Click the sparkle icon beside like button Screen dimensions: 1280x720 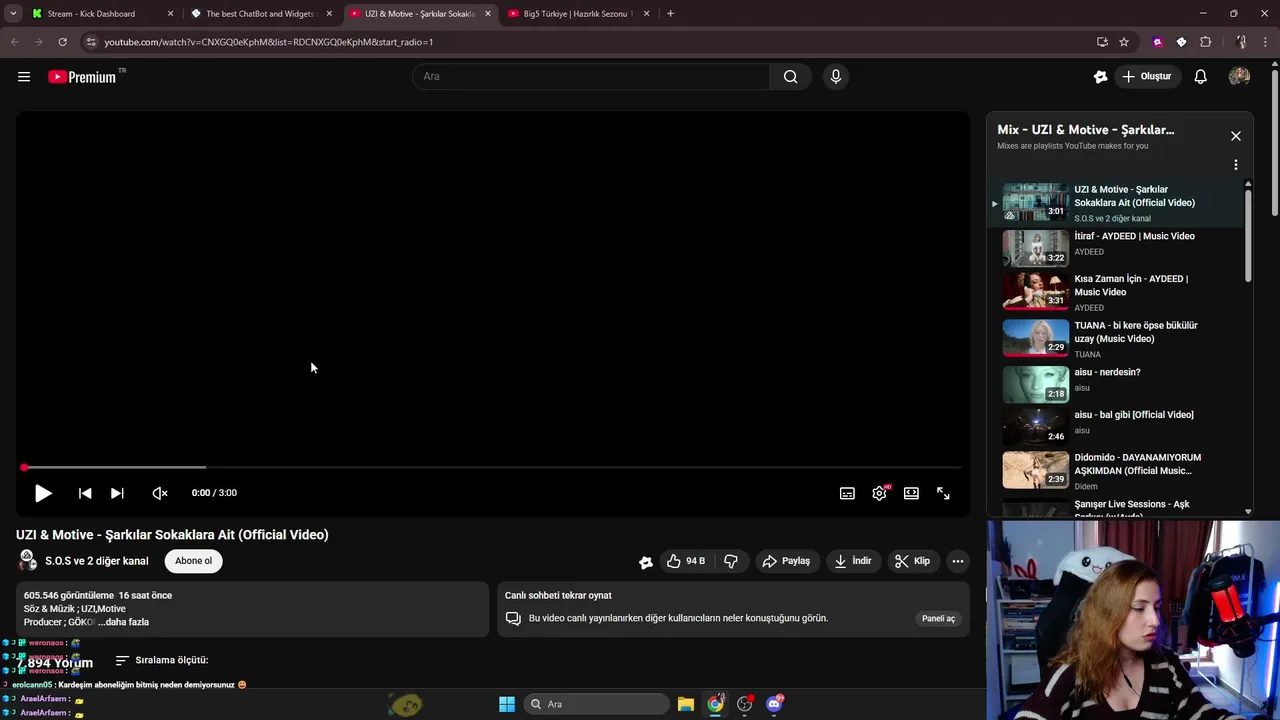click(x=646, y=562)
